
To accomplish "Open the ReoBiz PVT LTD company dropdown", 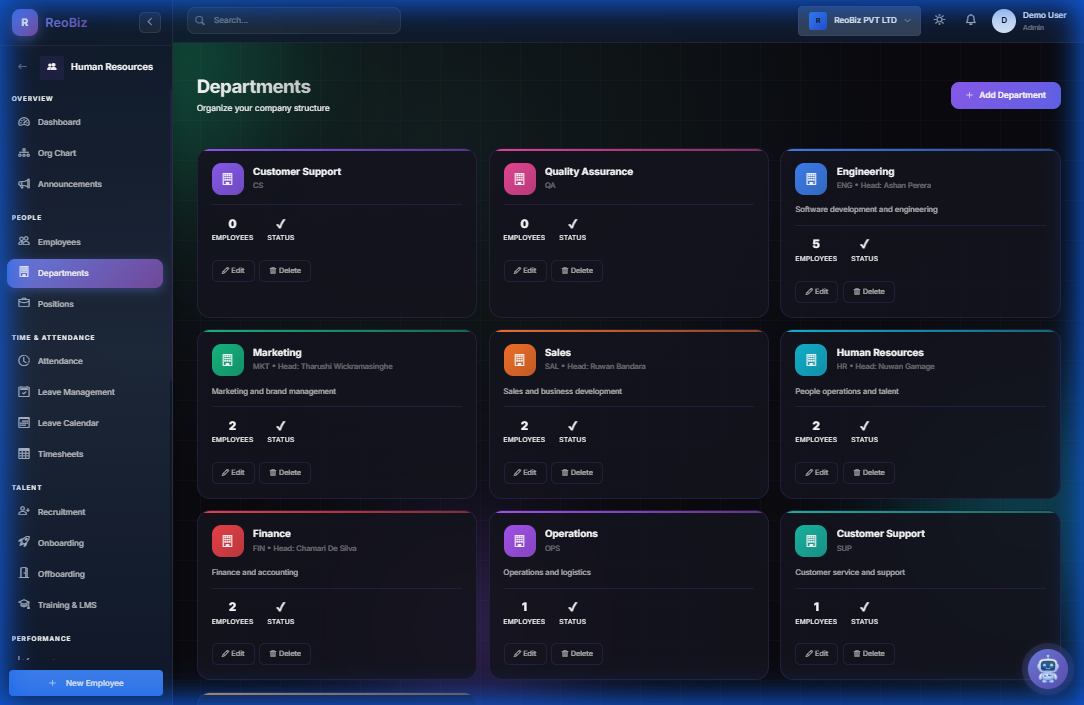I will coord(859,20).
